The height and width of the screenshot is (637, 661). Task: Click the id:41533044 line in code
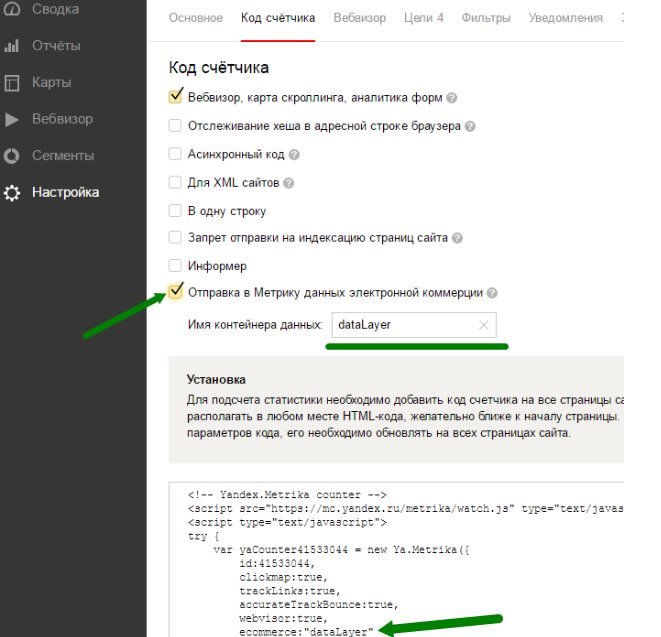pyautogui.click(x=277, y=563)
